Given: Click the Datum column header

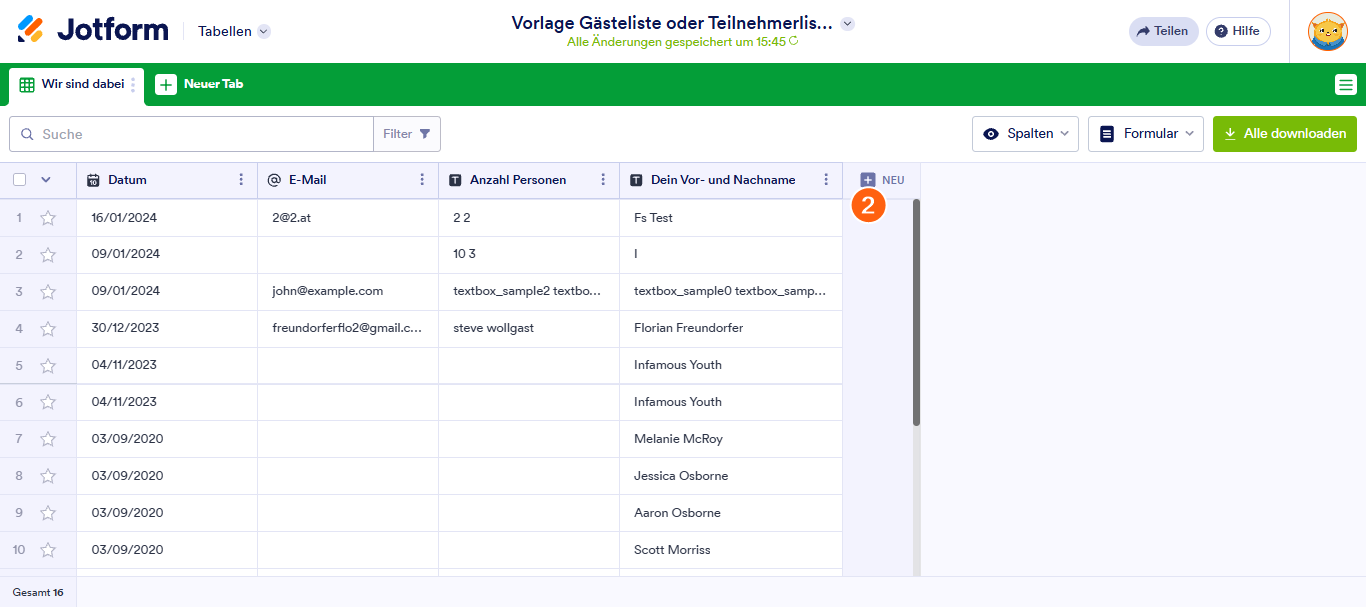Looking at the screenshot, I should coord(167,180).
